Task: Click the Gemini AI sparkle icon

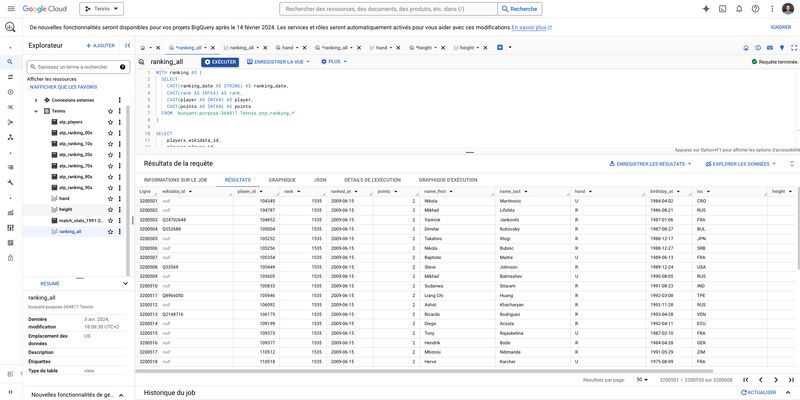Action: (x=706, y=8)
